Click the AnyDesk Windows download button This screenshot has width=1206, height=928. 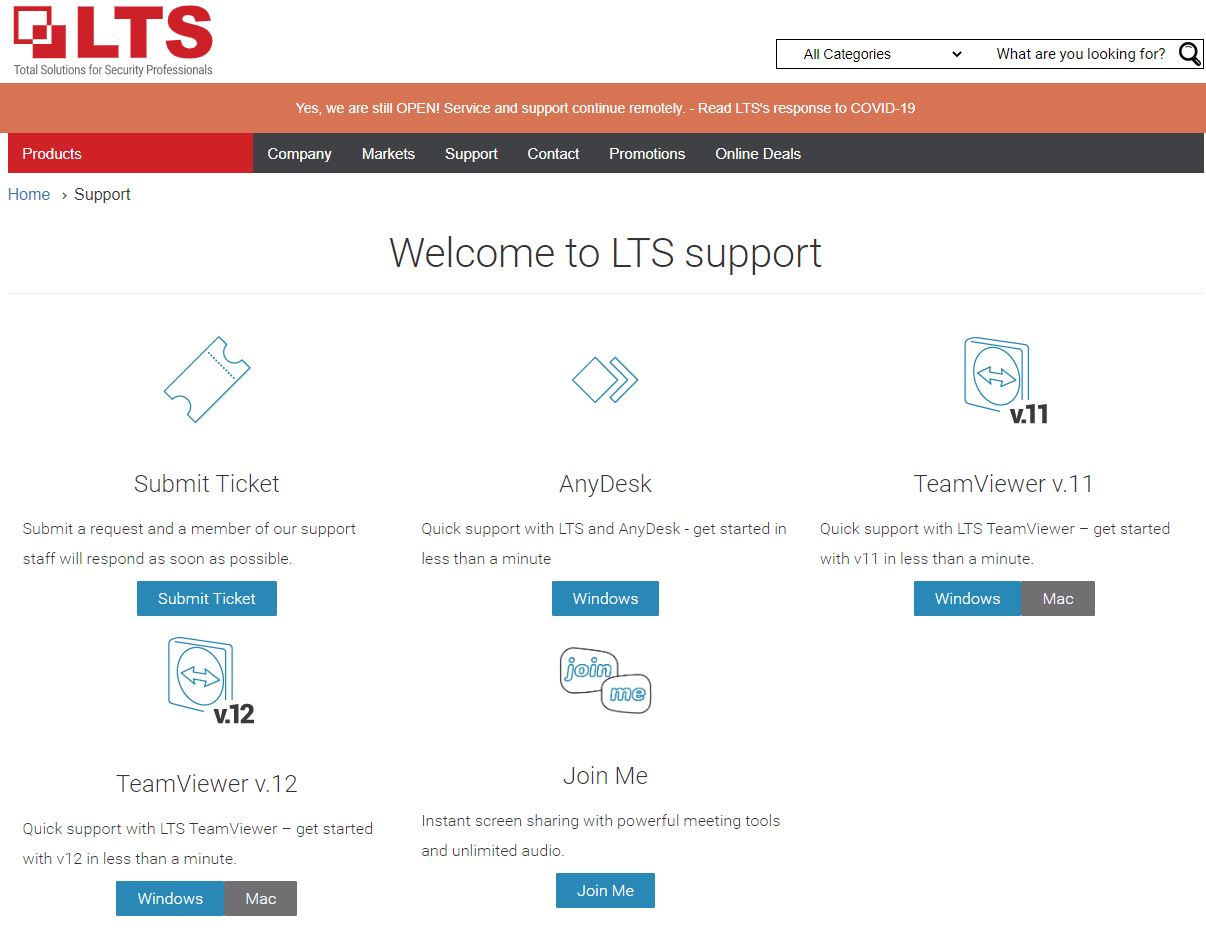coord(605,598)
